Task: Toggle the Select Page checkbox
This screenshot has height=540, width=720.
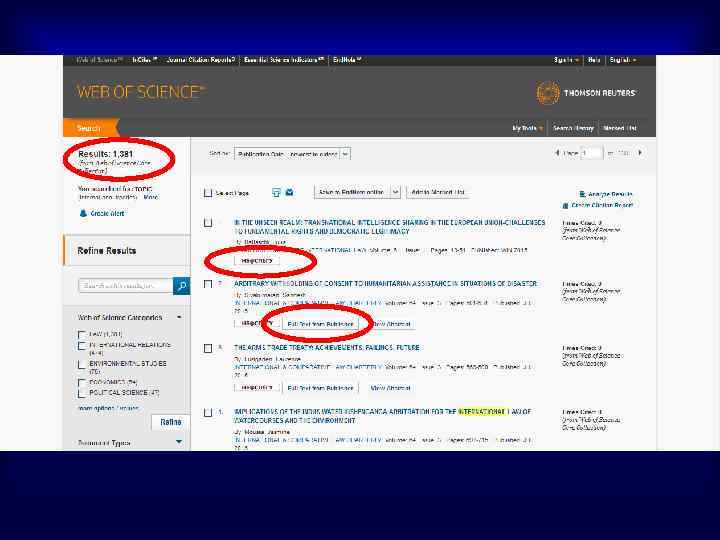Action: 208,193
